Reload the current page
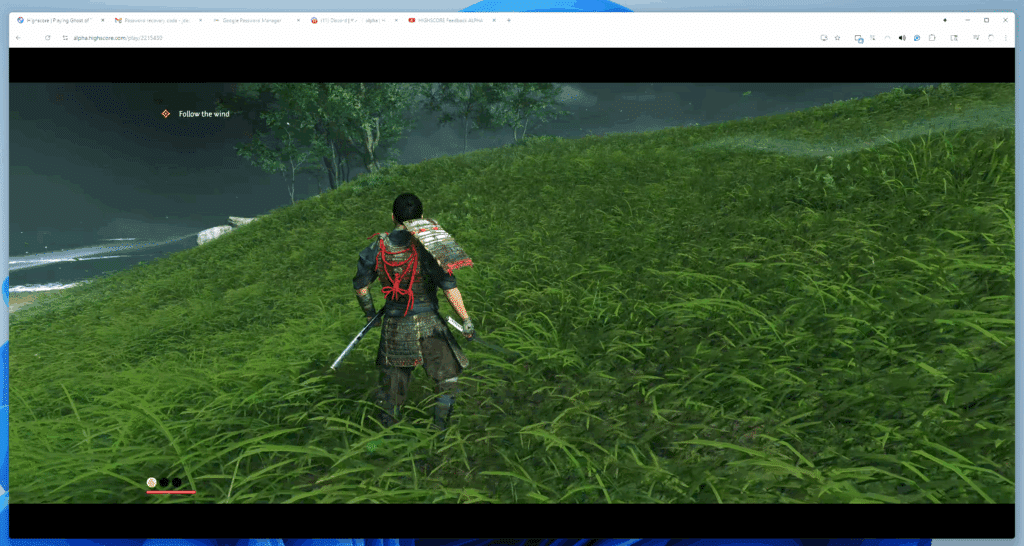The height and width of the screenshot is (546, 1024). (48, 38)
